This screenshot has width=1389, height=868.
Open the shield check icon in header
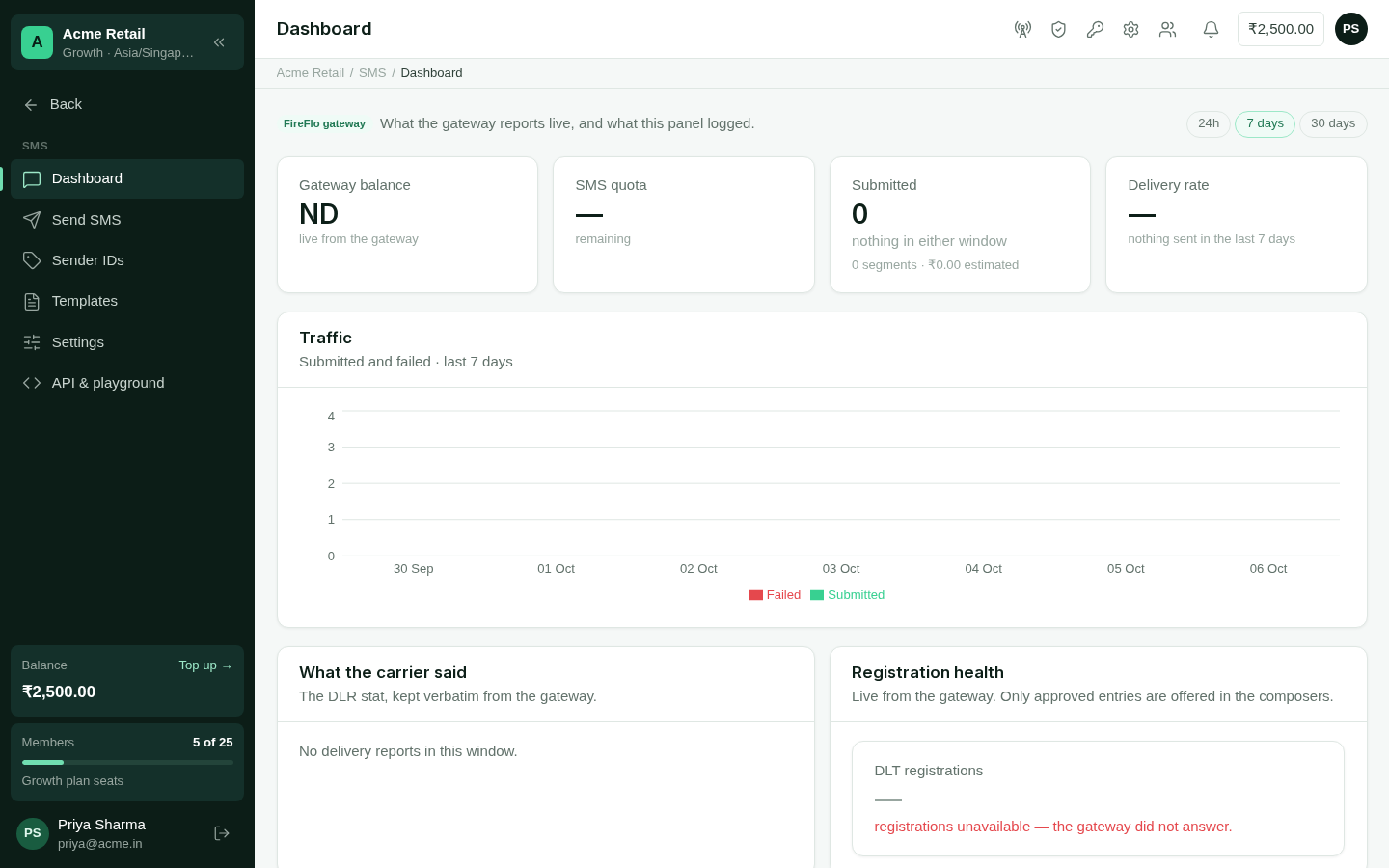tap(1058, 29)
